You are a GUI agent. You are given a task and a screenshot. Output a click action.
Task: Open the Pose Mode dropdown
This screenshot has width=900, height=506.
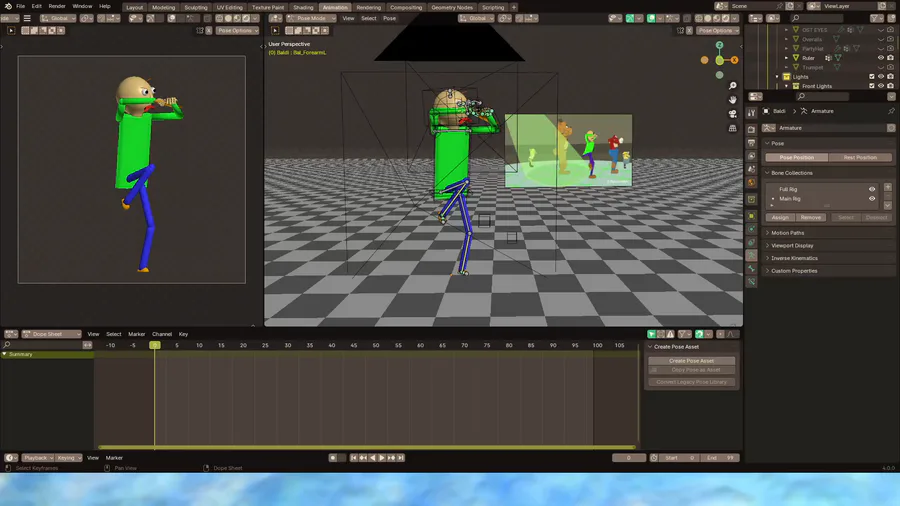311,18
